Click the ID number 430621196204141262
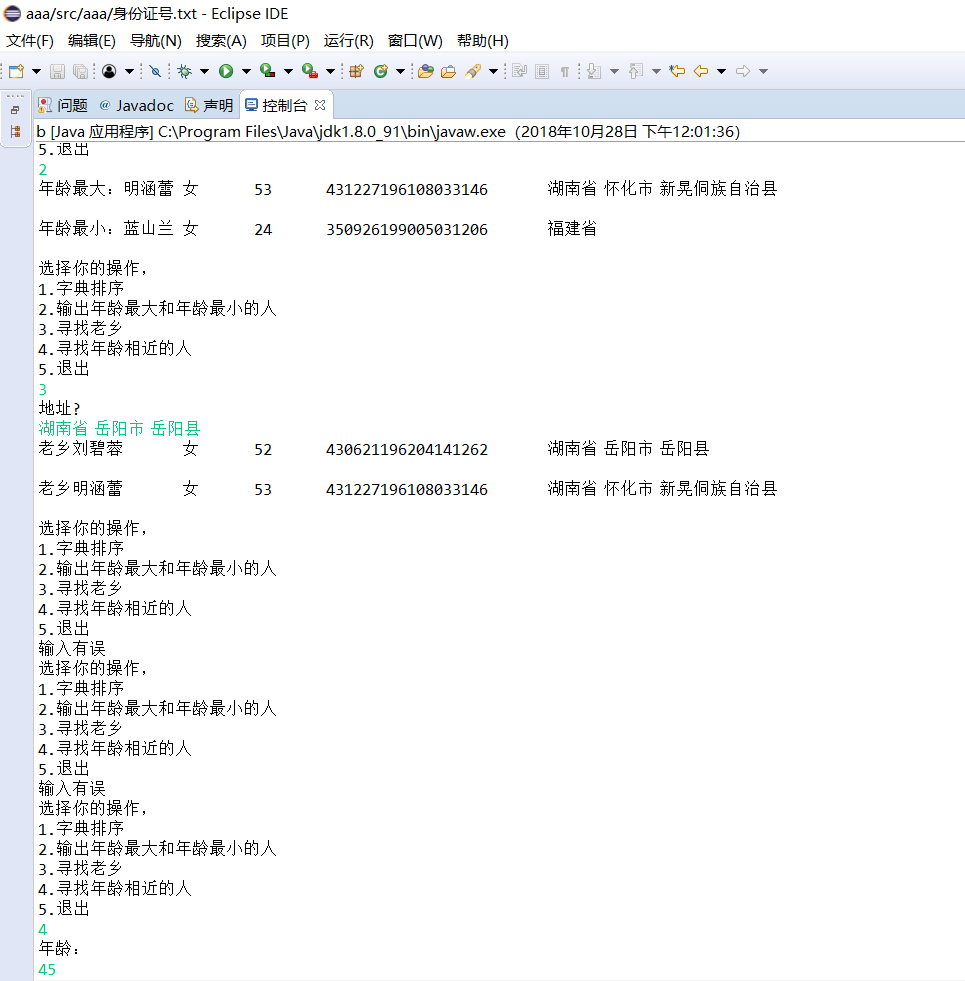Screen dimensions: 965x981 (407, 450)
